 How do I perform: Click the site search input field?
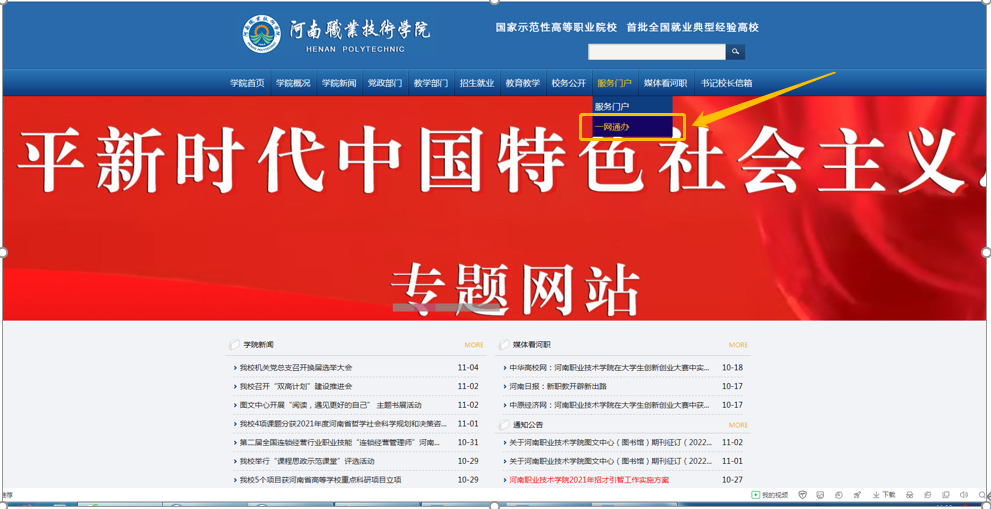click(x=656, y=52)
